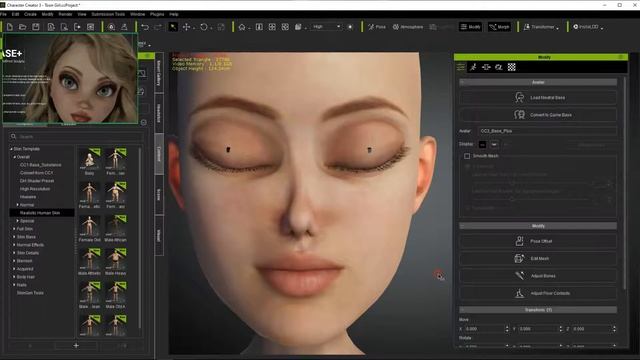The height and width of the screenshot is (360, 640).
Task: Enable the Smooth Mesh checkbox
Action: point(467,156)
